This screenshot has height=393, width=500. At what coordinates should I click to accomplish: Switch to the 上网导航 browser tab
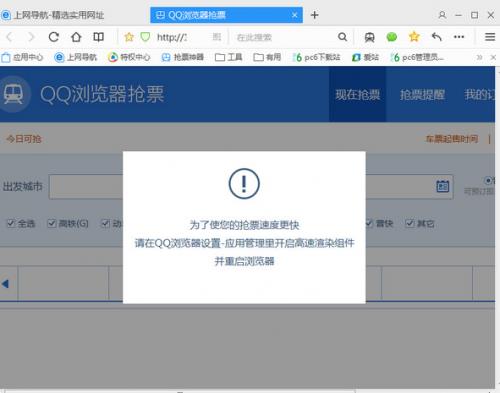coord(53,15)
